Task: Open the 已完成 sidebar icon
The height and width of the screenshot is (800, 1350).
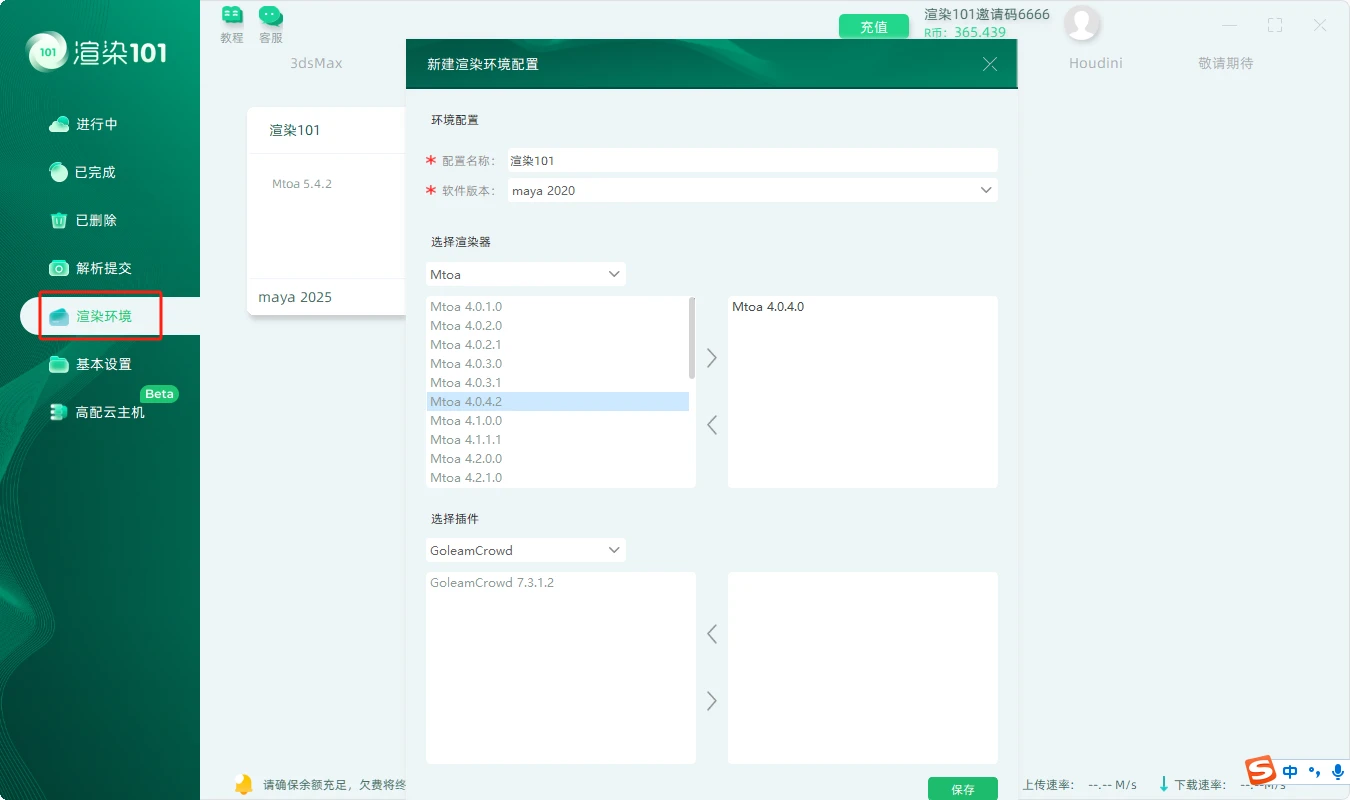Action: 59,172
